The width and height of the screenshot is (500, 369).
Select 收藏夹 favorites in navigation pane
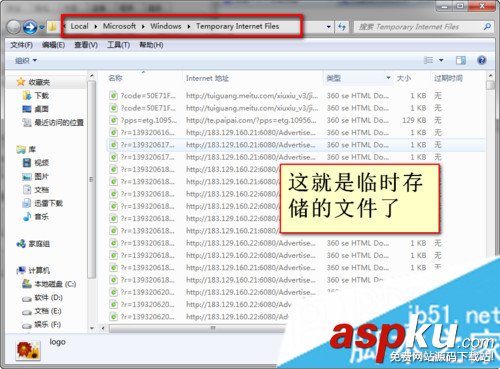tap(33, 82)
